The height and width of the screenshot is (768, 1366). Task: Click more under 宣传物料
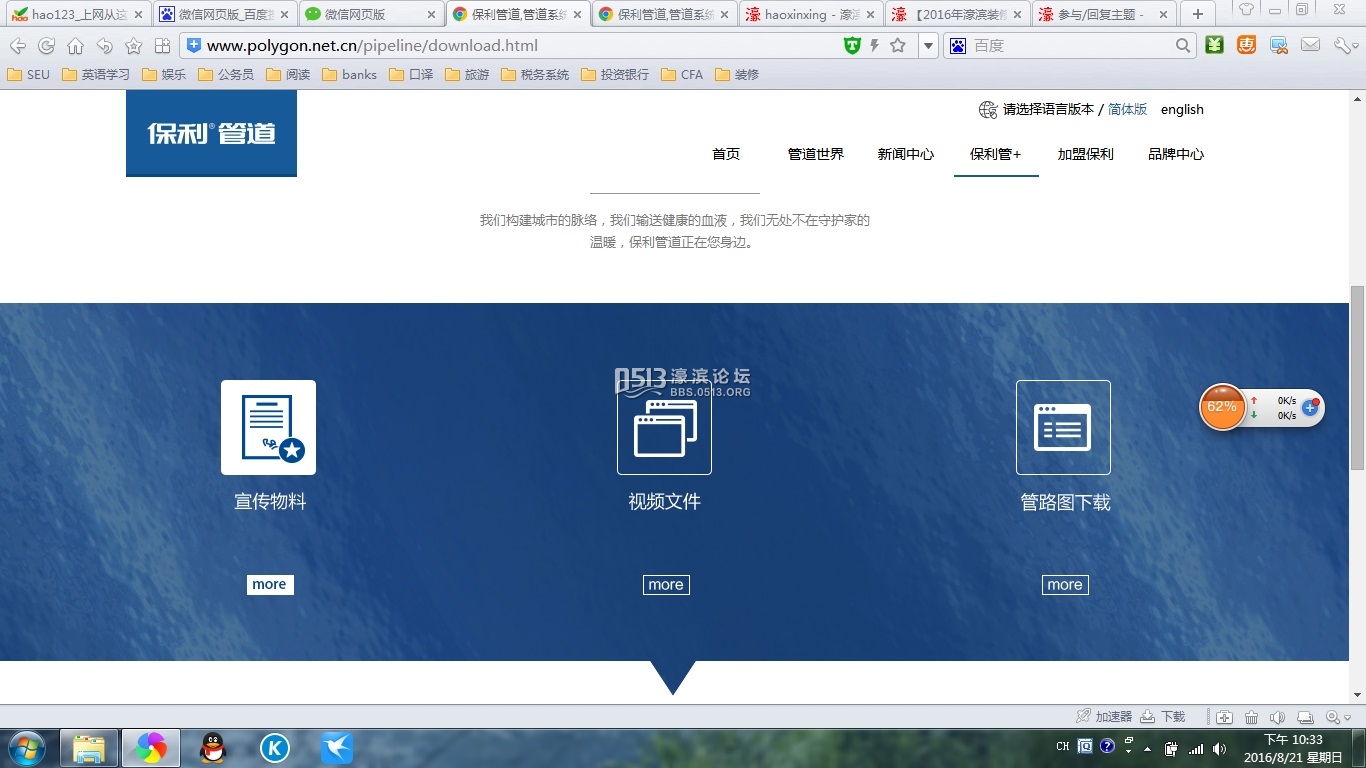pyautogui.click(x=269, y=584)
